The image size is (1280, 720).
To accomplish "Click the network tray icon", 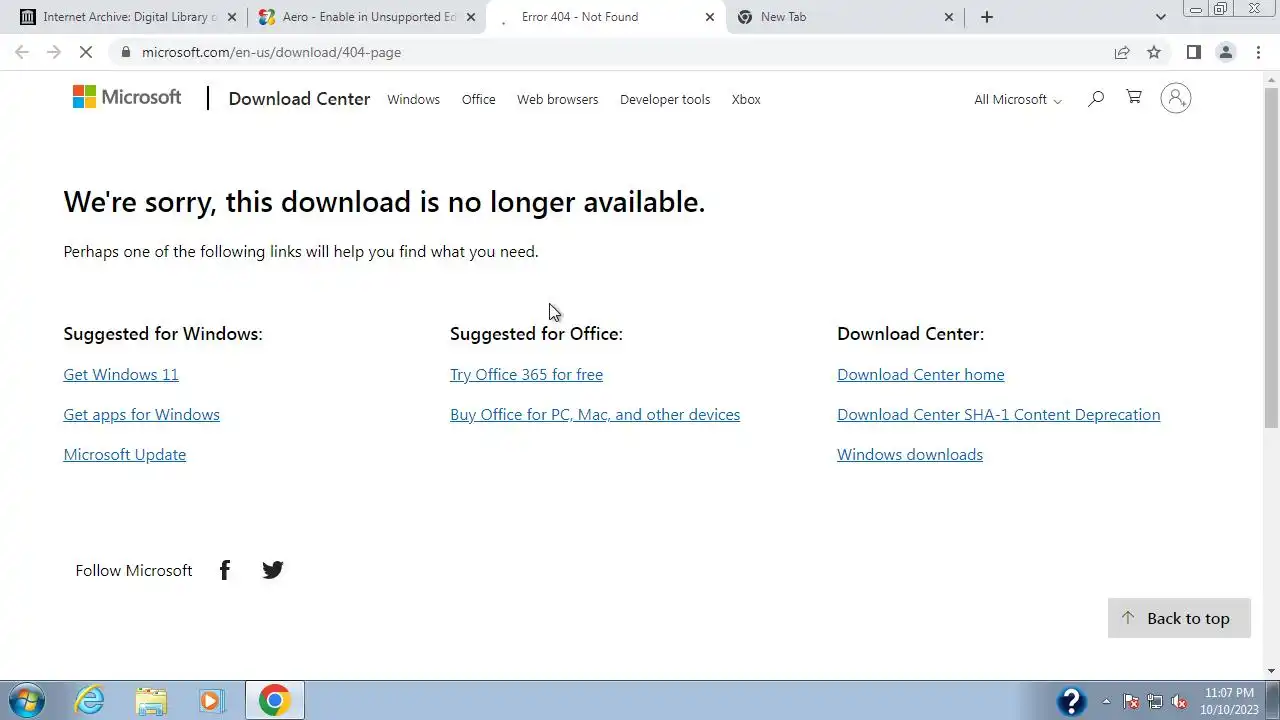I will click(x=1155, y=701).
